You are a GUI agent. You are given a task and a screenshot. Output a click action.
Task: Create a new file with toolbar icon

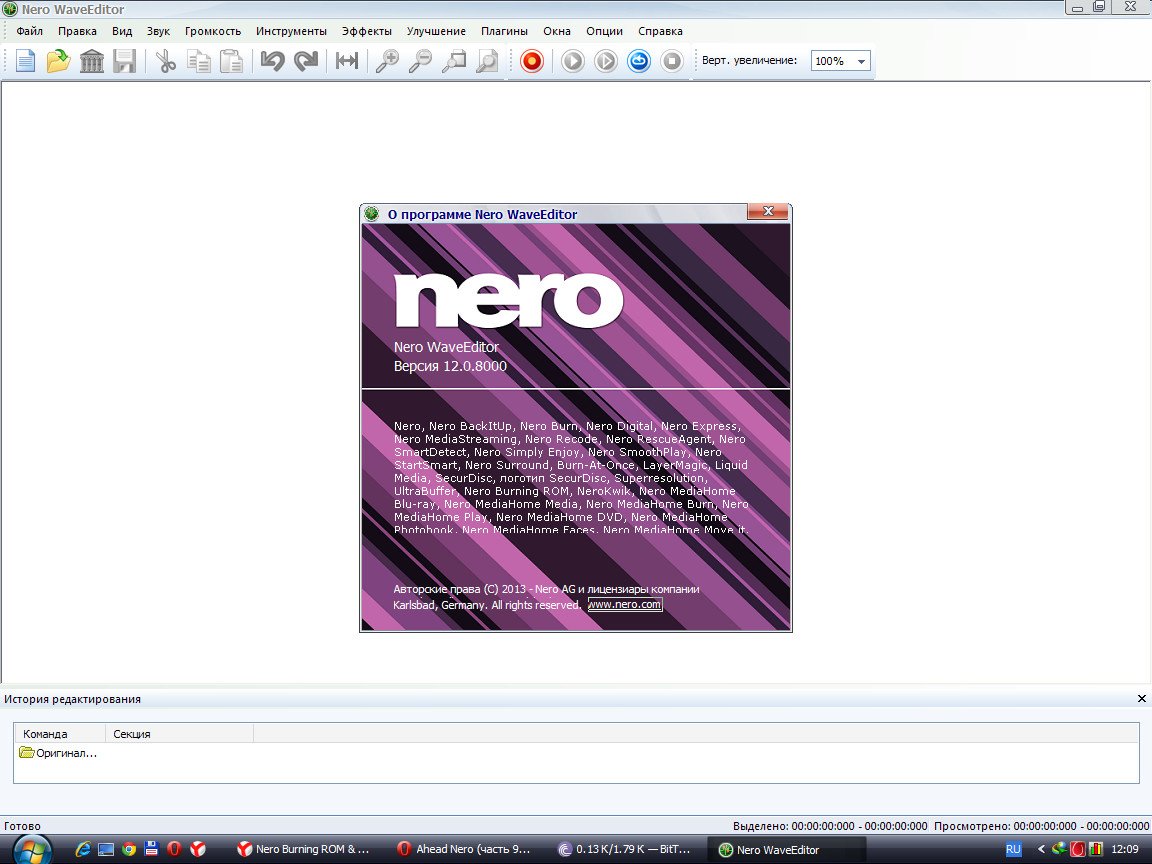point(26,61)
